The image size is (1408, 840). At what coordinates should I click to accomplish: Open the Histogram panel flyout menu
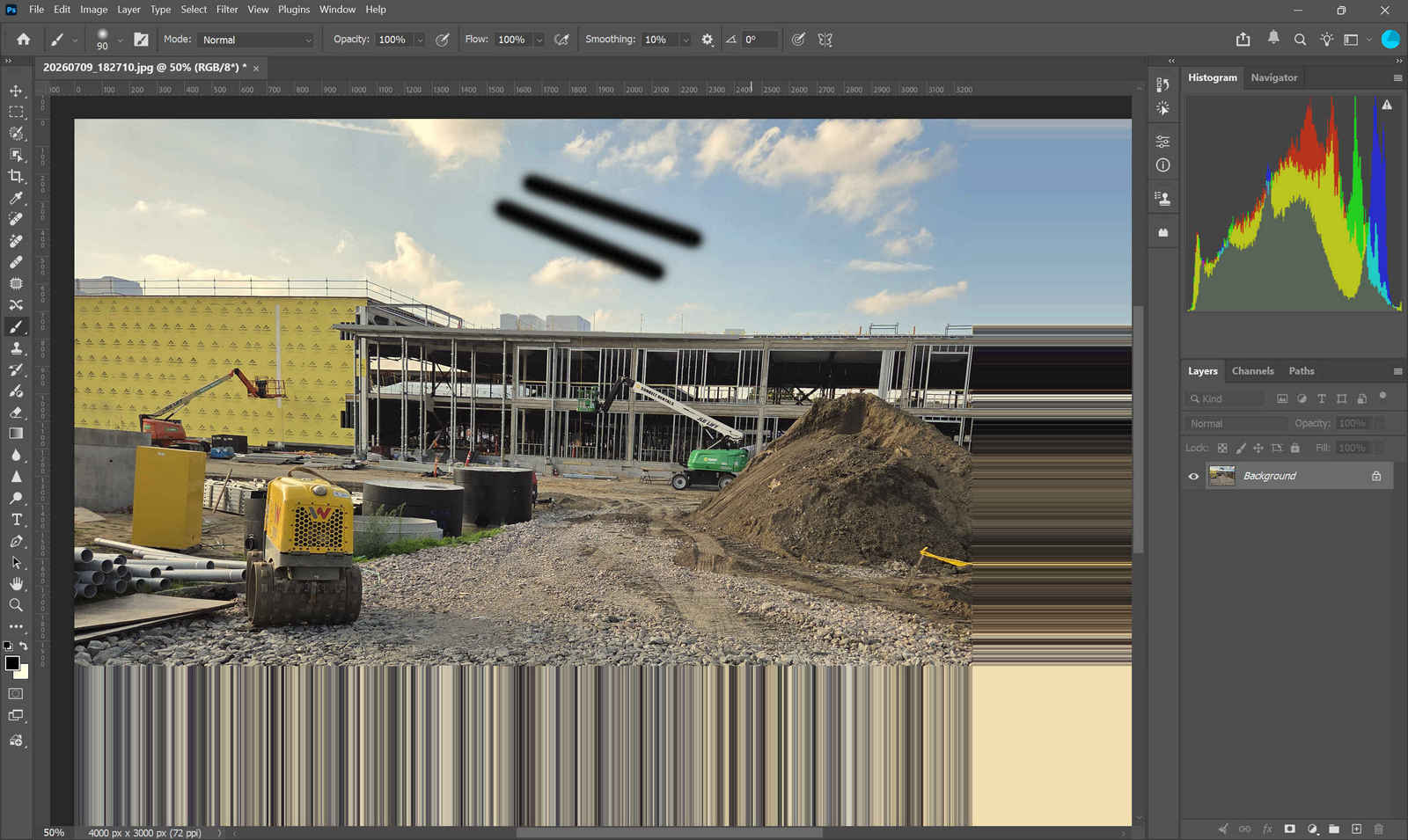click(1397, 77)
